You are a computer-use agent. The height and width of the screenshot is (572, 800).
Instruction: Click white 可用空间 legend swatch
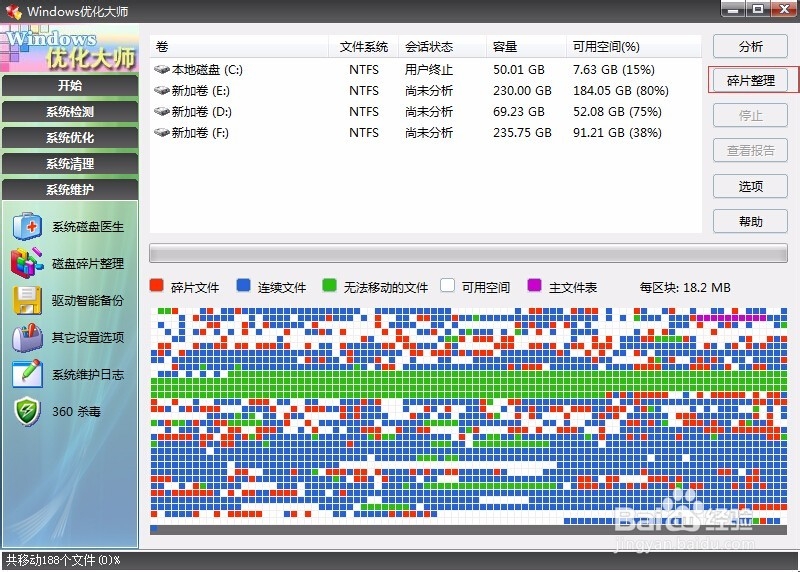click(x=447, y=285)
